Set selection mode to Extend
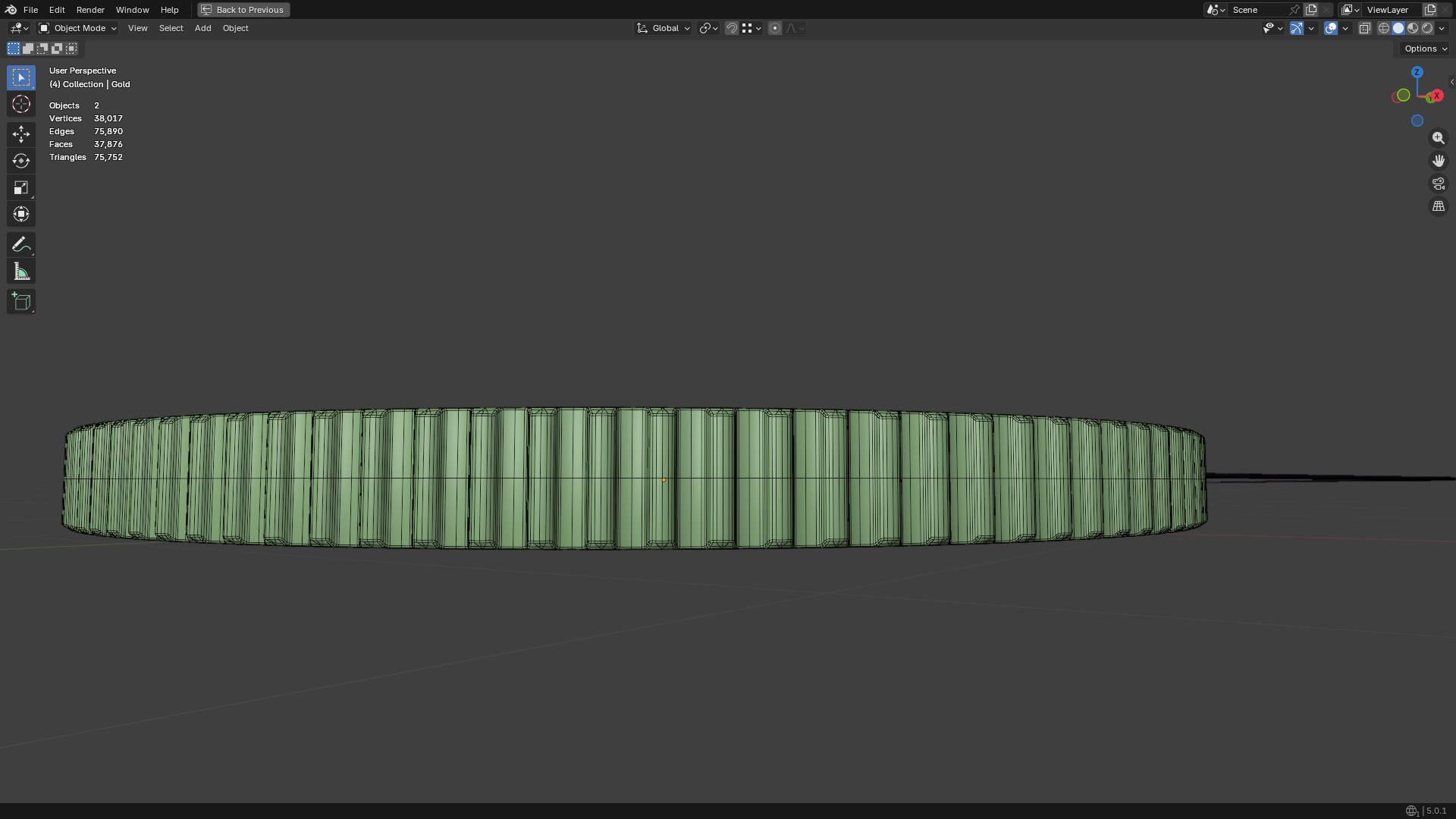Image resolution: width=1456 pixels, height=819 pixels. click(28, 49)
